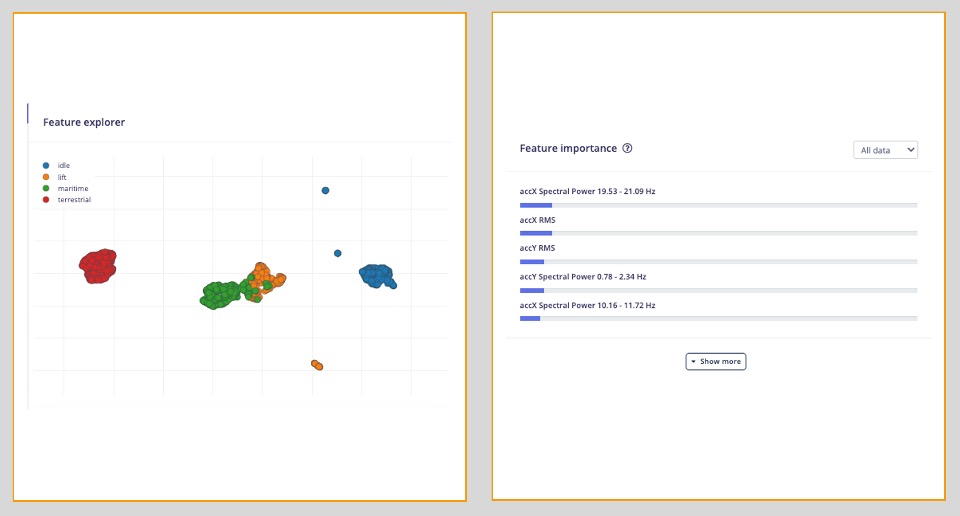
Task: Select accY Spectral Power 0.78 - 2.34 Hz label
Action: click(583, 276)
